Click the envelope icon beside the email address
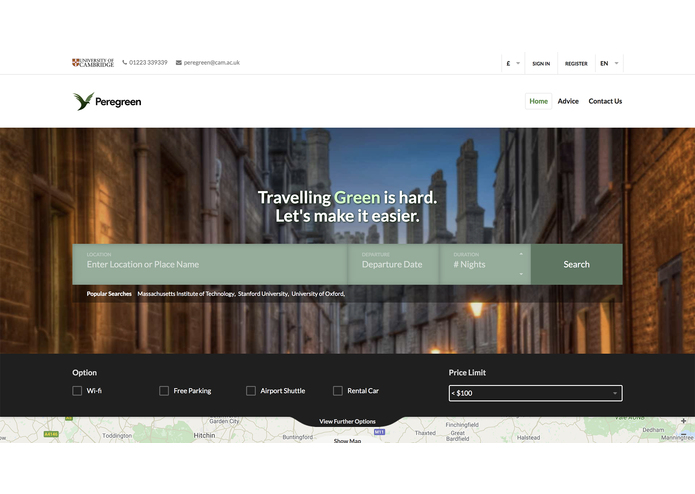This screenshot has width=695, height=494. [179, 62]
